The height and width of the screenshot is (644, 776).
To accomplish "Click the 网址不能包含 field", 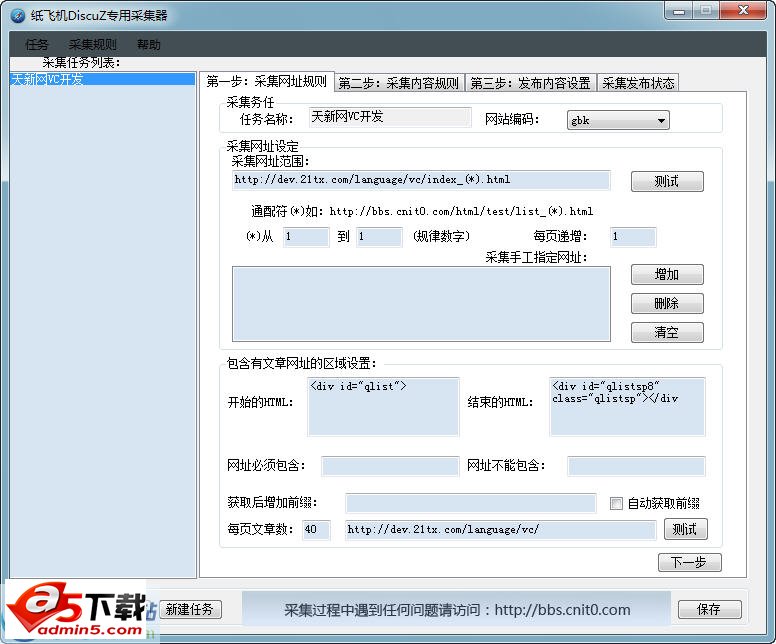I will click(636, 466).
